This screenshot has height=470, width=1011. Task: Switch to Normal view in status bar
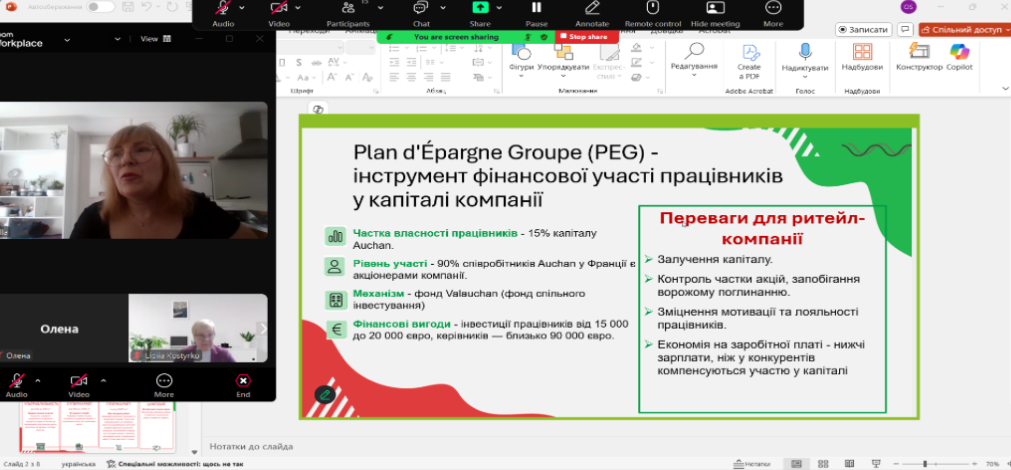[796, 464]
